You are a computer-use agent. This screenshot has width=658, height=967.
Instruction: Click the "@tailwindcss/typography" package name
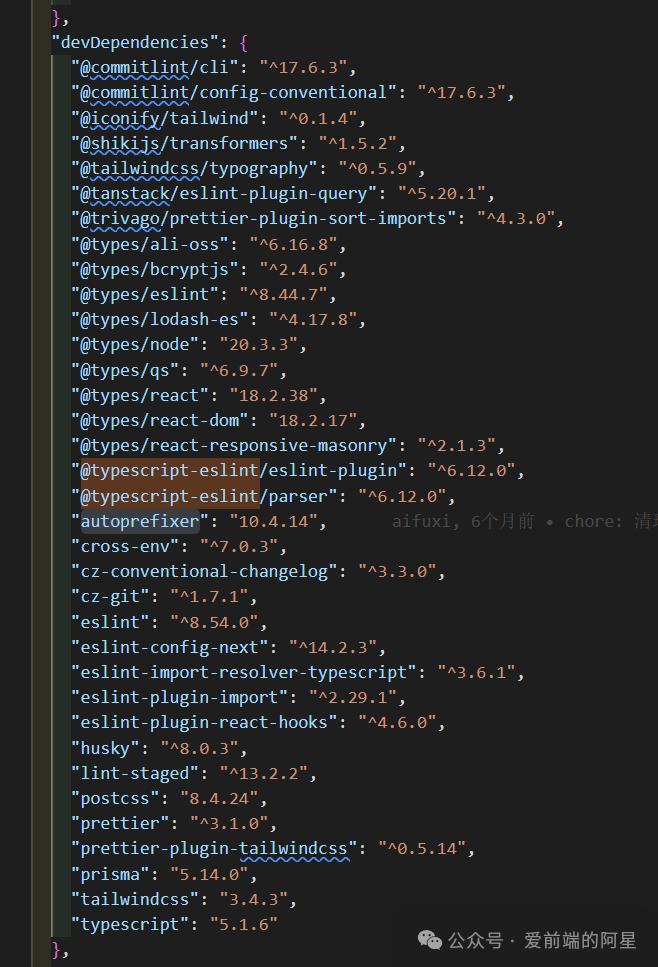point(194,168)
